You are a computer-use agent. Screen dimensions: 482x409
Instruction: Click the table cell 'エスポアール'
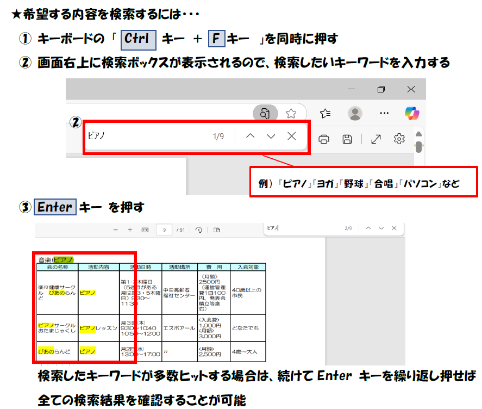coord(179,328)
